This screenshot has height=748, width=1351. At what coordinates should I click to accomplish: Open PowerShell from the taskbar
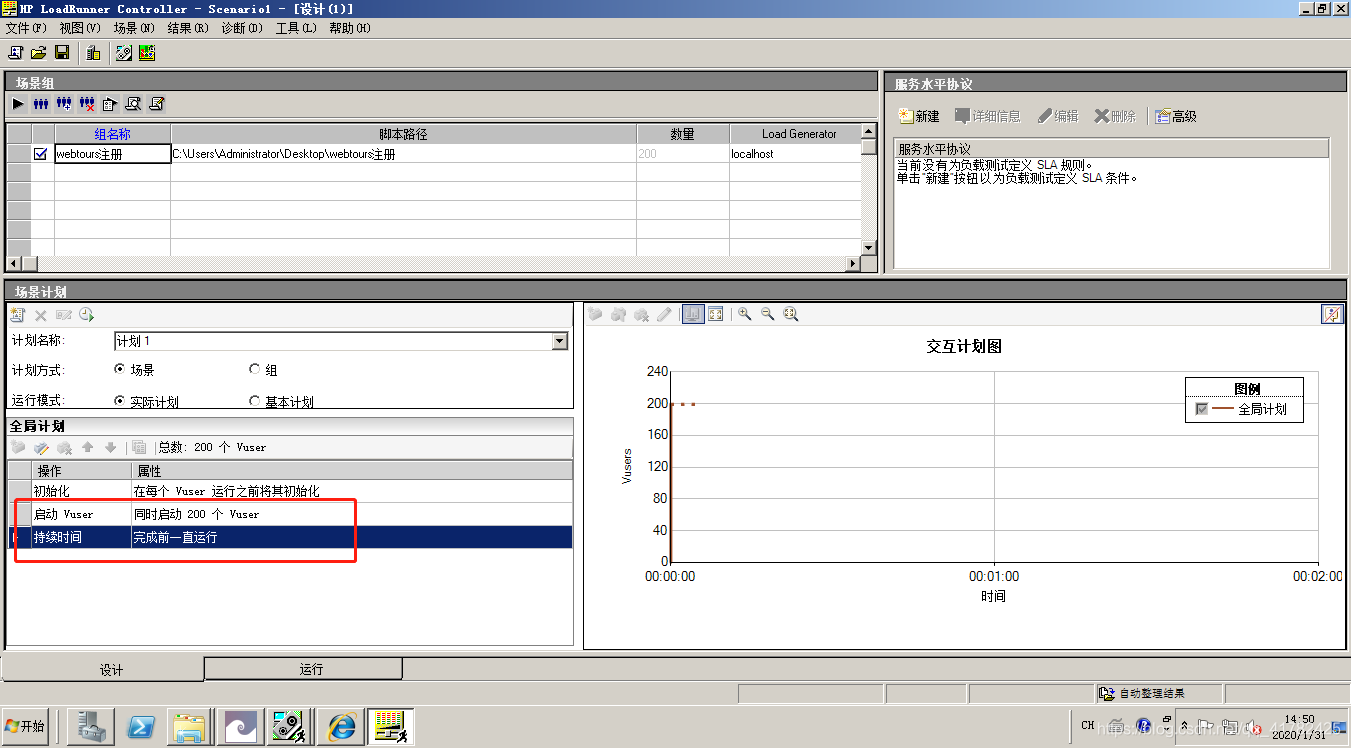click(x=141, y=726)
